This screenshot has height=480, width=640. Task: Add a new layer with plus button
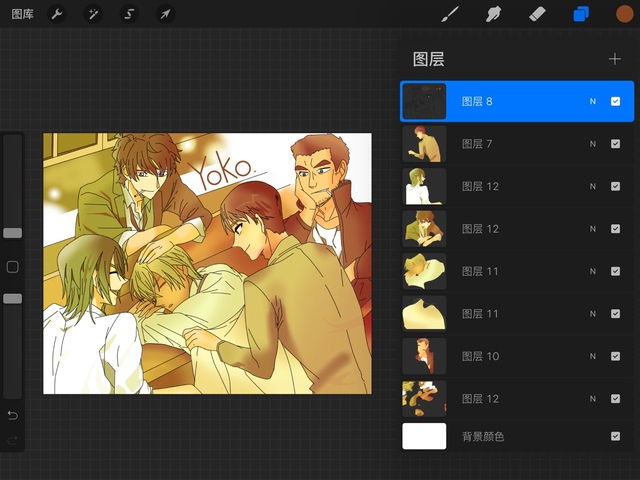coord(614,59)
